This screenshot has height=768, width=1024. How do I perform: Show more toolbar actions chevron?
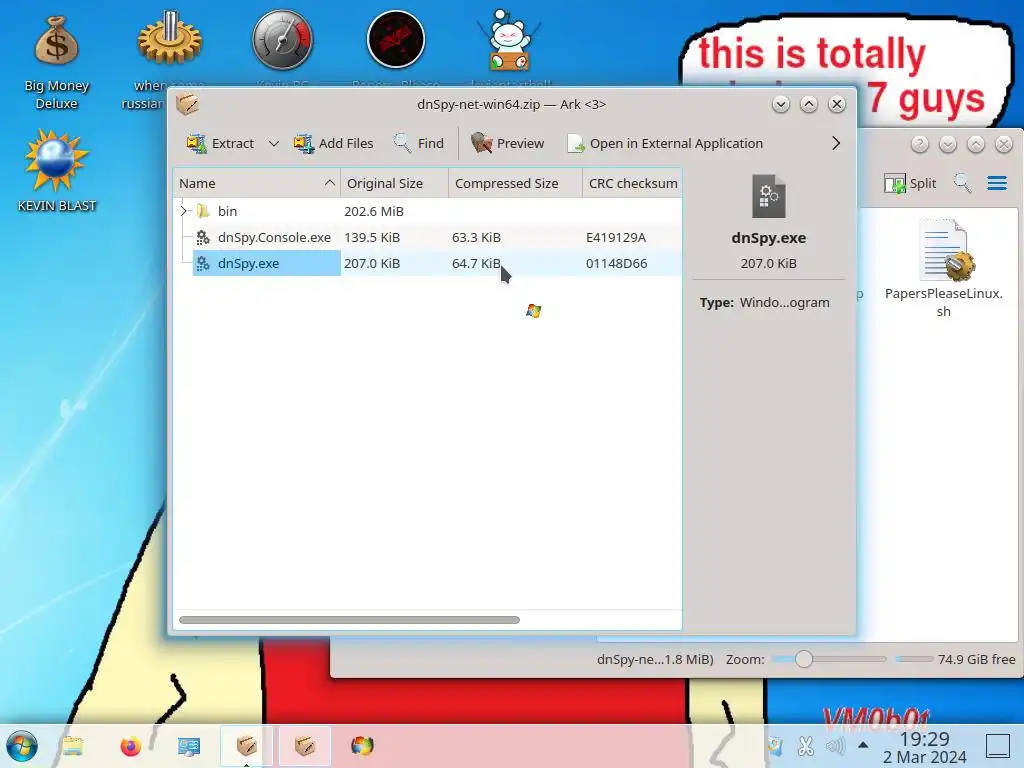point(836,143)
